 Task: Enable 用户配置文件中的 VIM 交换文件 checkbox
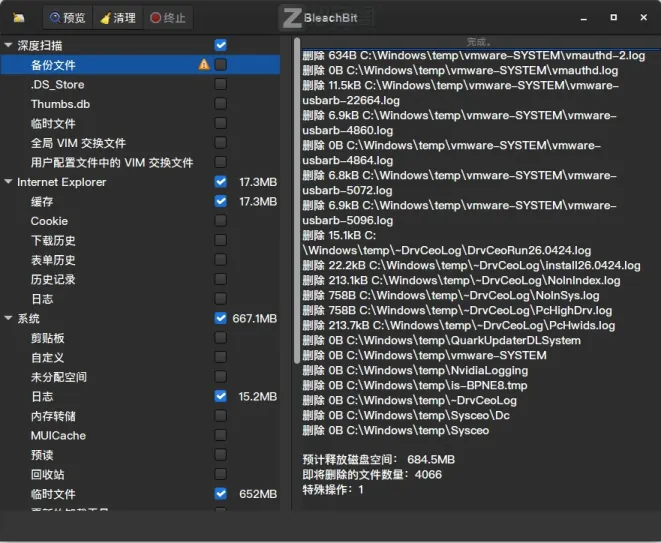point(220,162)
